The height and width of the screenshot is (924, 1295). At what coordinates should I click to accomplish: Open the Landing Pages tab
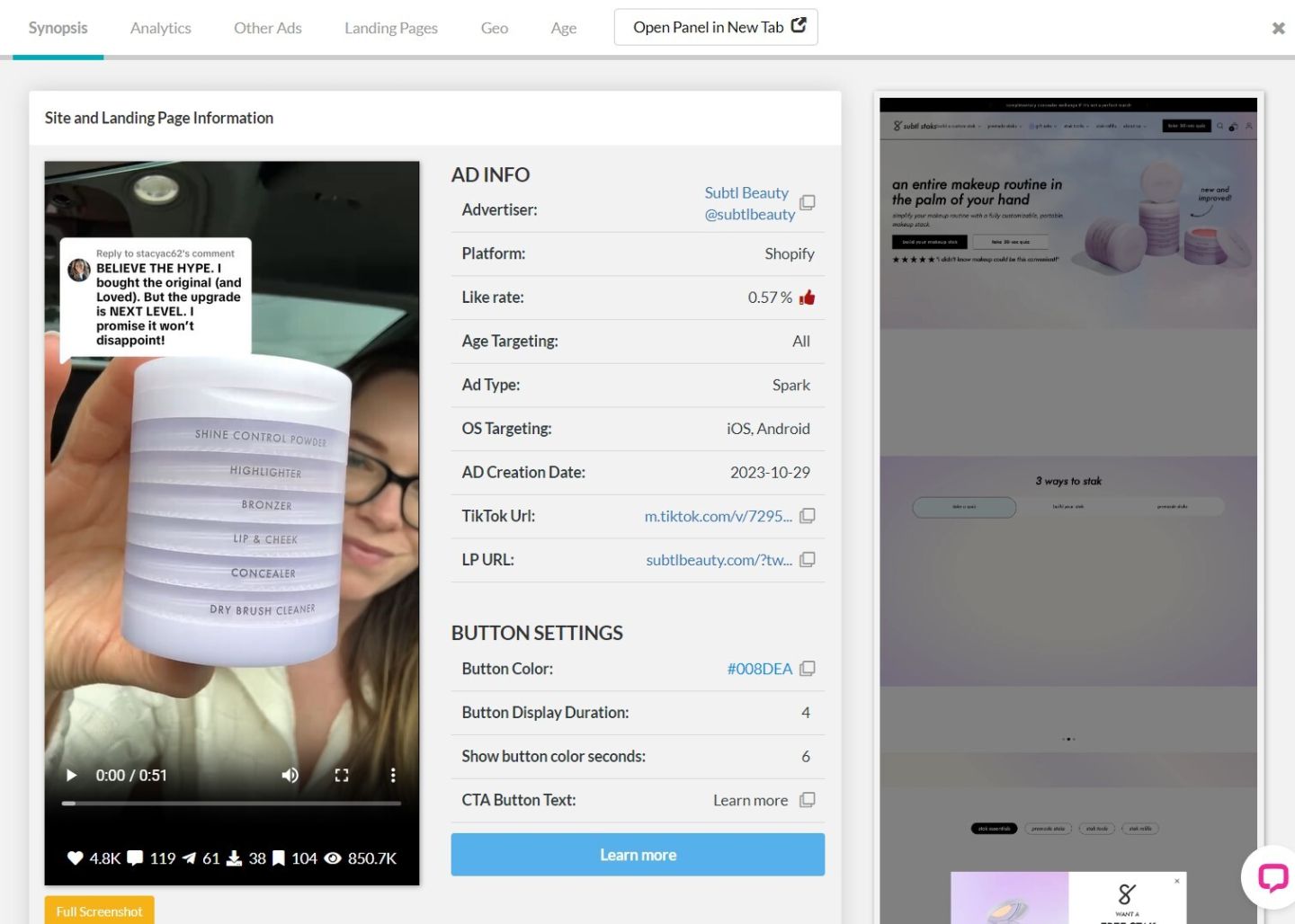point(390,28)
